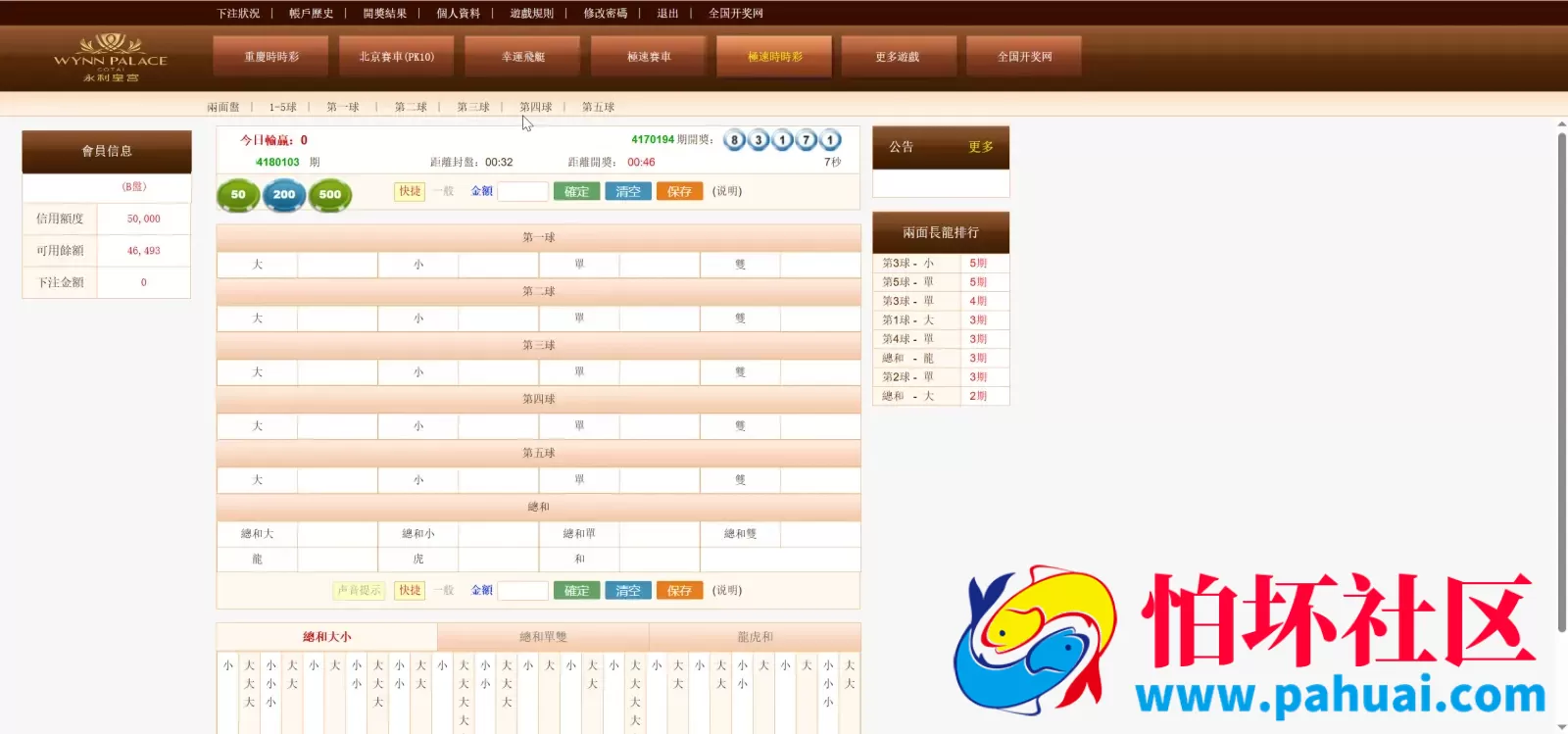Switch to the 重慶時時彩 game
Viewport: 1568px width, 734px height.
[x=271, y=57]
